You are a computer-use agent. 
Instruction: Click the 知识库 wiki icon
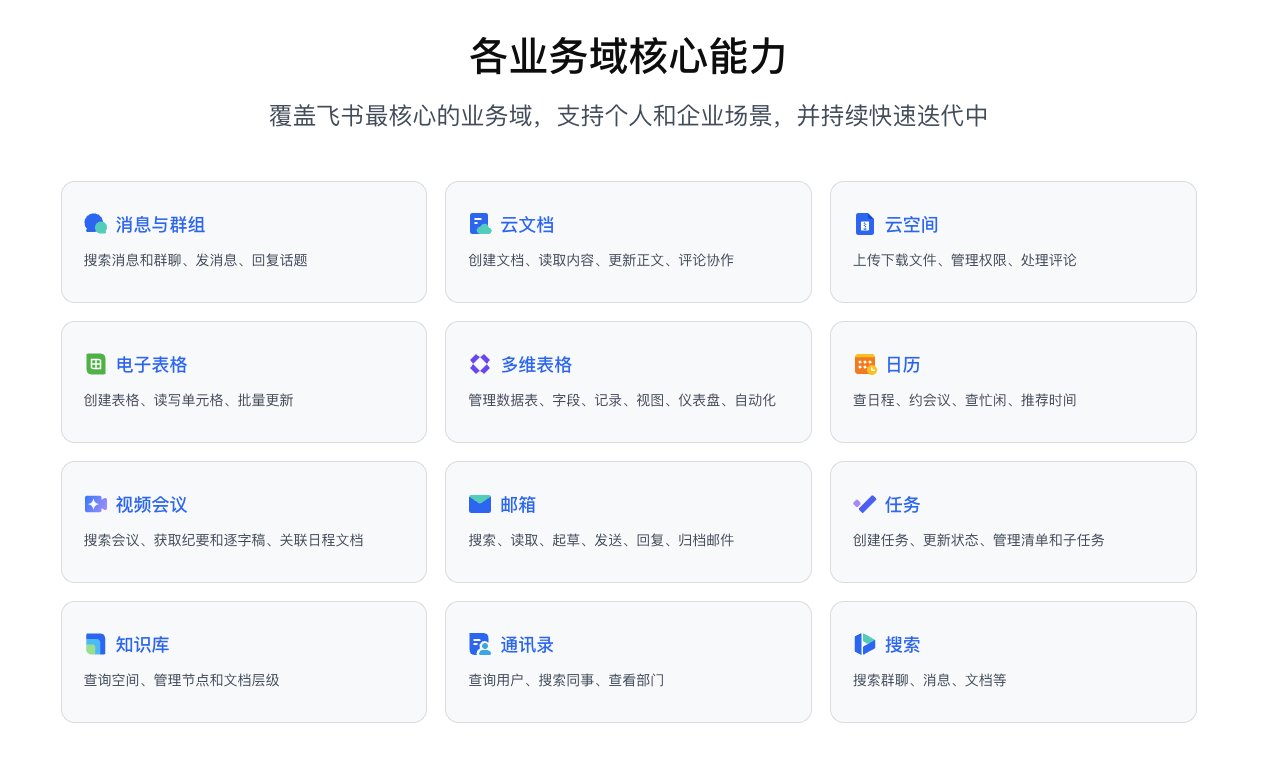[95, 644]
